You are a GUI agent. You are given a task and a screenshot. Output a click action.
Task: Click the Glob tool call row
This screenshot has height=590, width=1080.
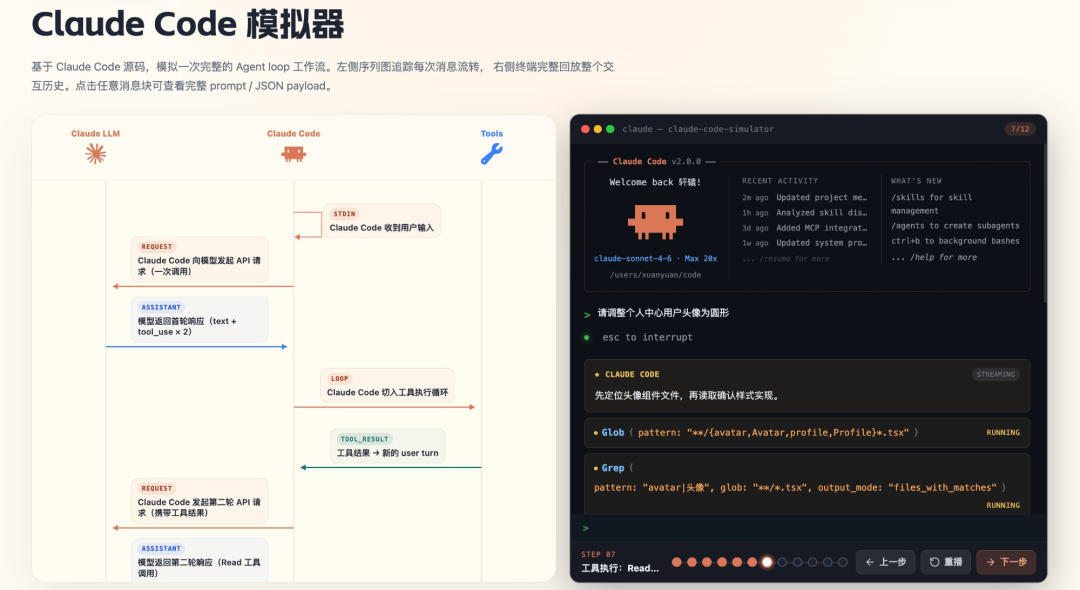[x=806, y=432]
